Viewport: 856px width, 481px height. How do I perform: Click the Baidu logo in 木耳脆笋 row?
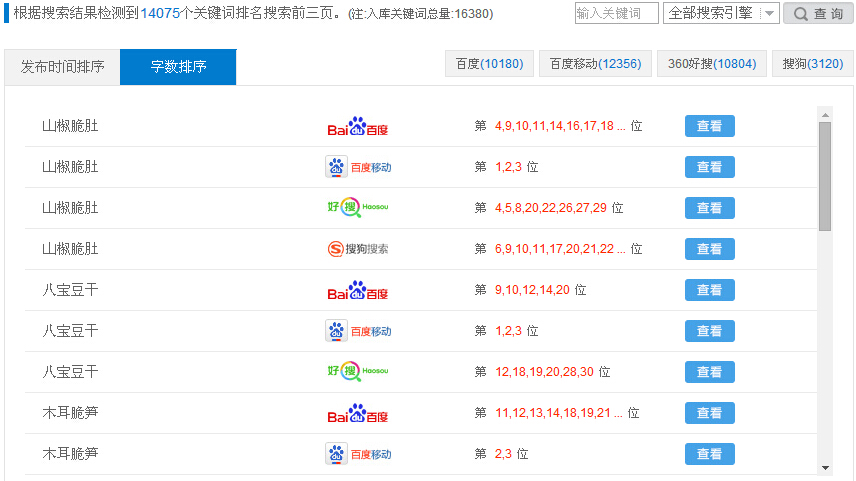click(358, 413)
